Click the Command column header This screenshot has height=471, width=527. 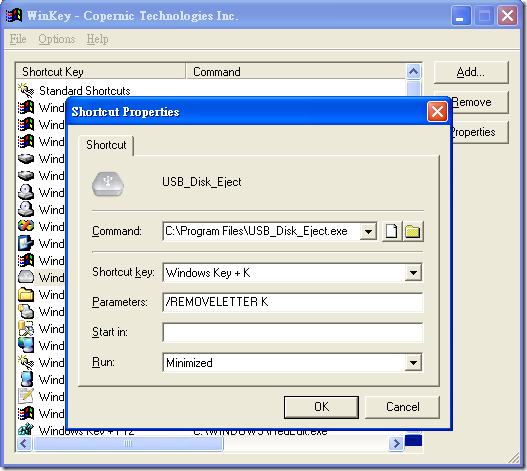[296, 72]
